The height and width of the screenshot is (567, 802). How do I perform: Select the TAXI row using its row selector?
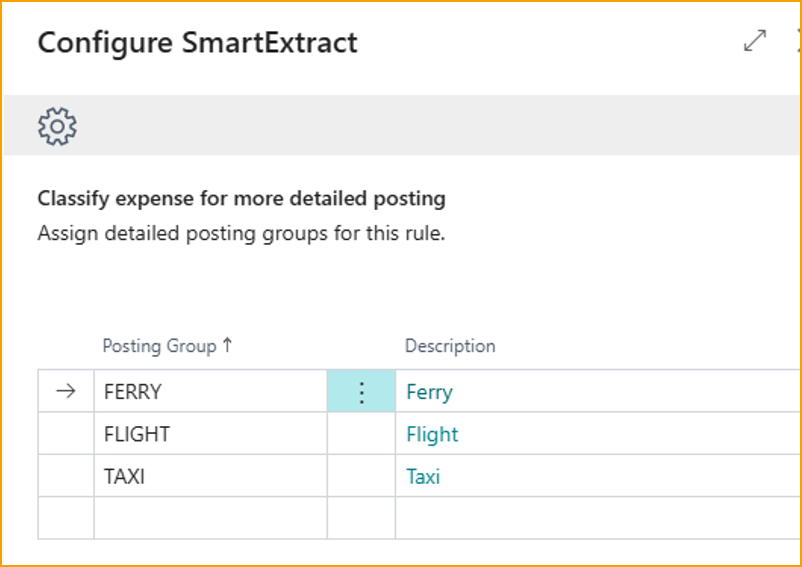point(66,476)
